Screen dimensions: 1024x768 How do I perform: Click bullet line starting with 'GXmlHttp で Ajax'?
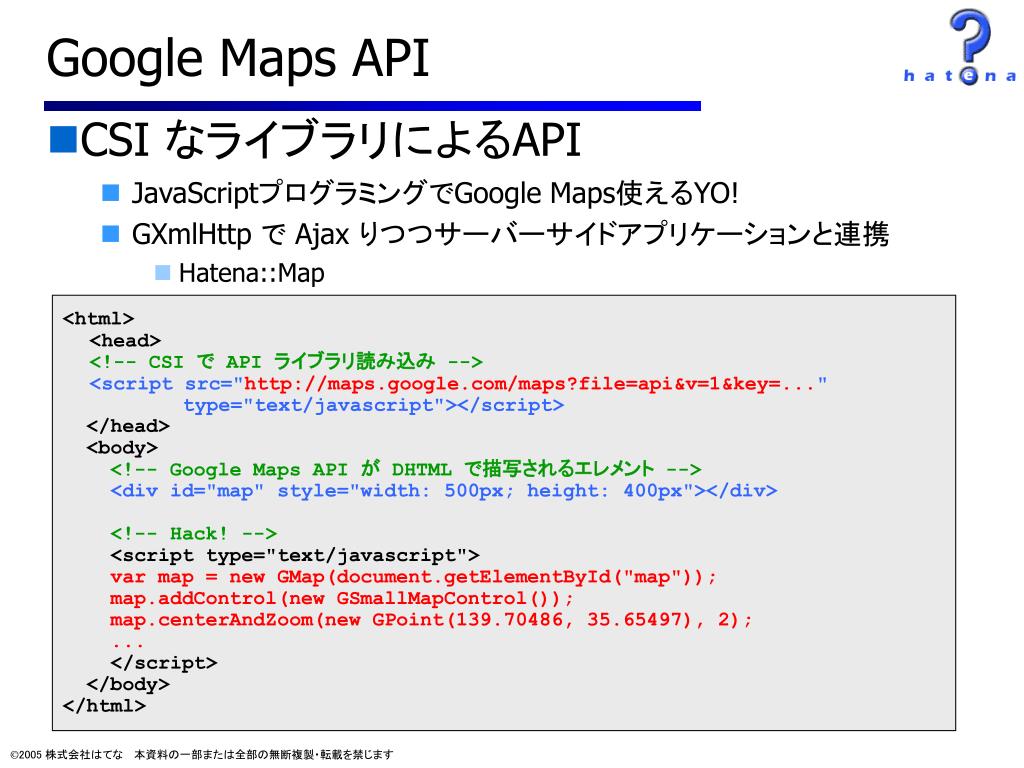coord(510,234)
